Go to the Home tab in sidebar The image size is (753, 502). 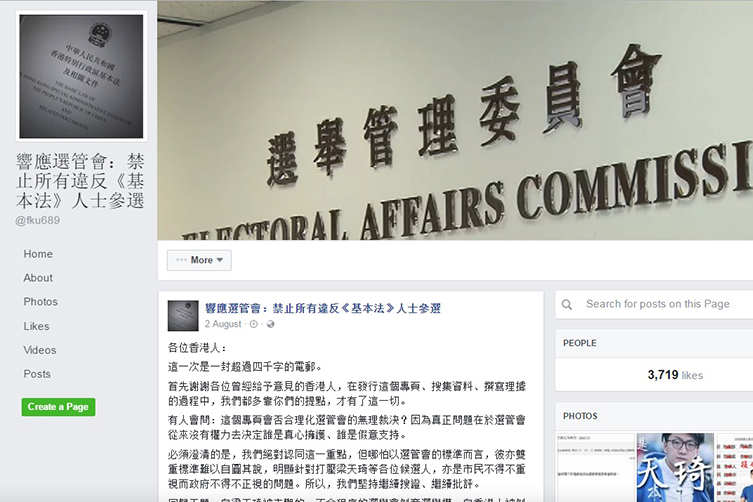[x=38, y=254]
